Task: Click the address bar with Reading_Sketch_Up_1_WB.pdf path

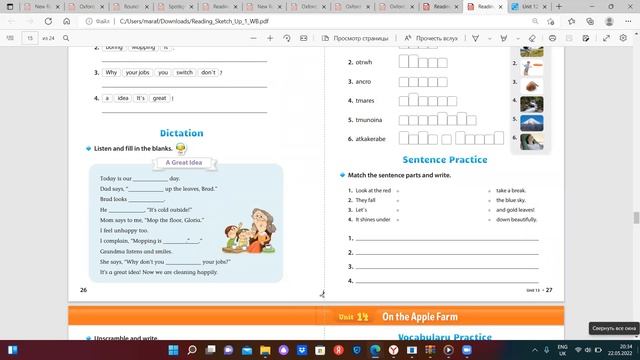Action: [x=194, y=21]
